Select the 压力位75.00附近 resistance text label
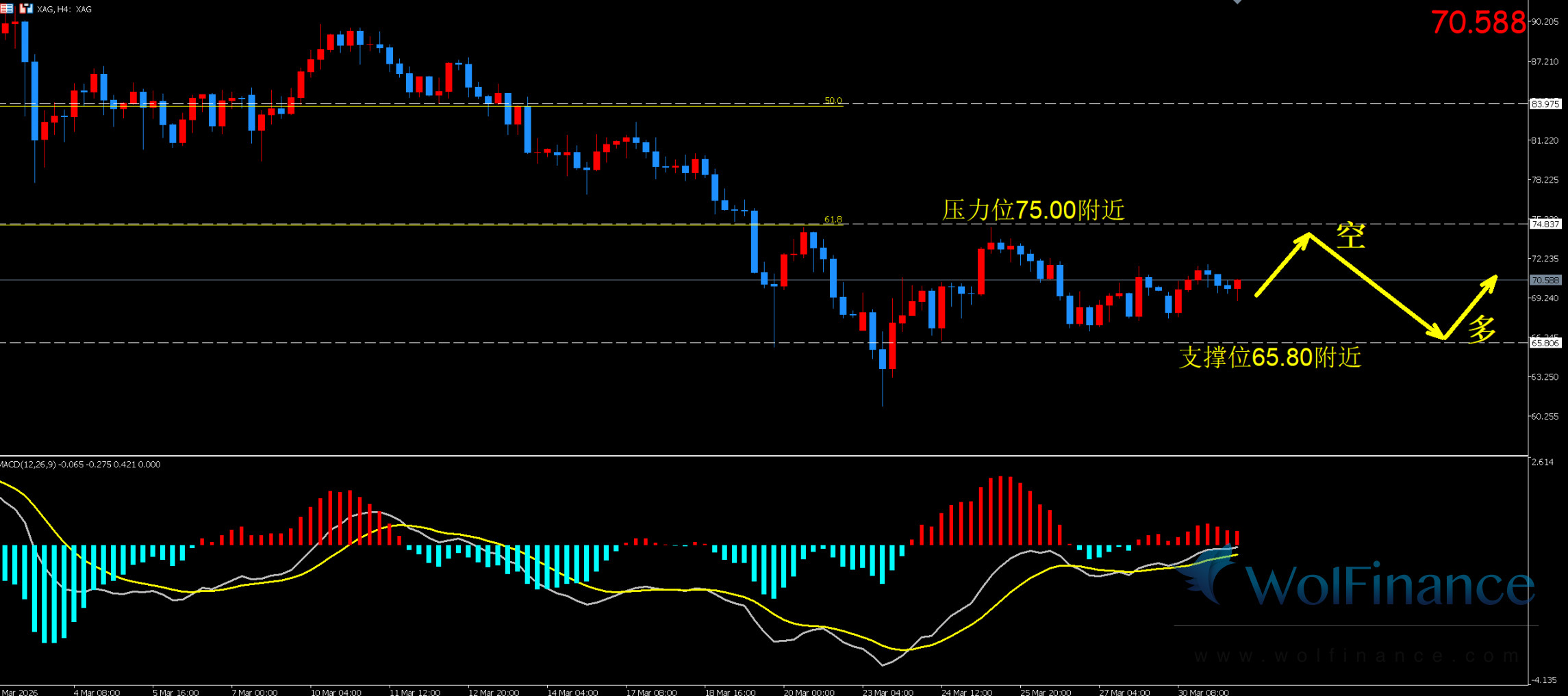The image size is (1568, 696). (x=1033, y=210)
